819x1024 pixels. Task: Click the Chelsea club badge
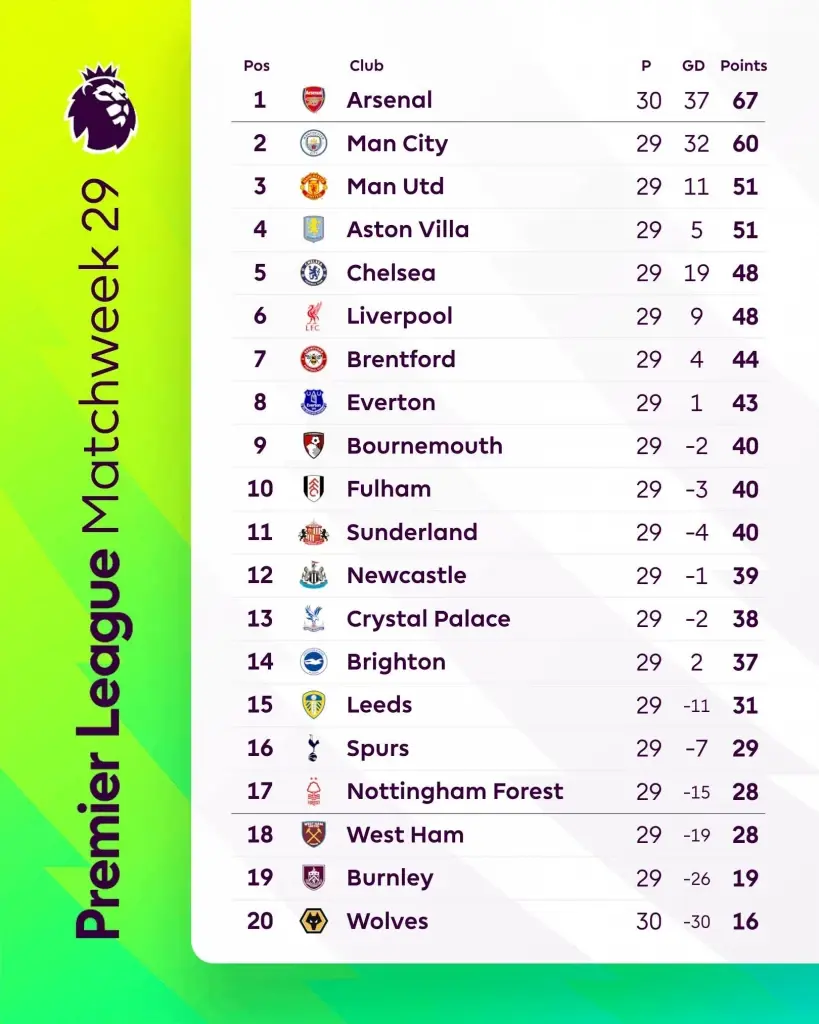pos(314,273)
